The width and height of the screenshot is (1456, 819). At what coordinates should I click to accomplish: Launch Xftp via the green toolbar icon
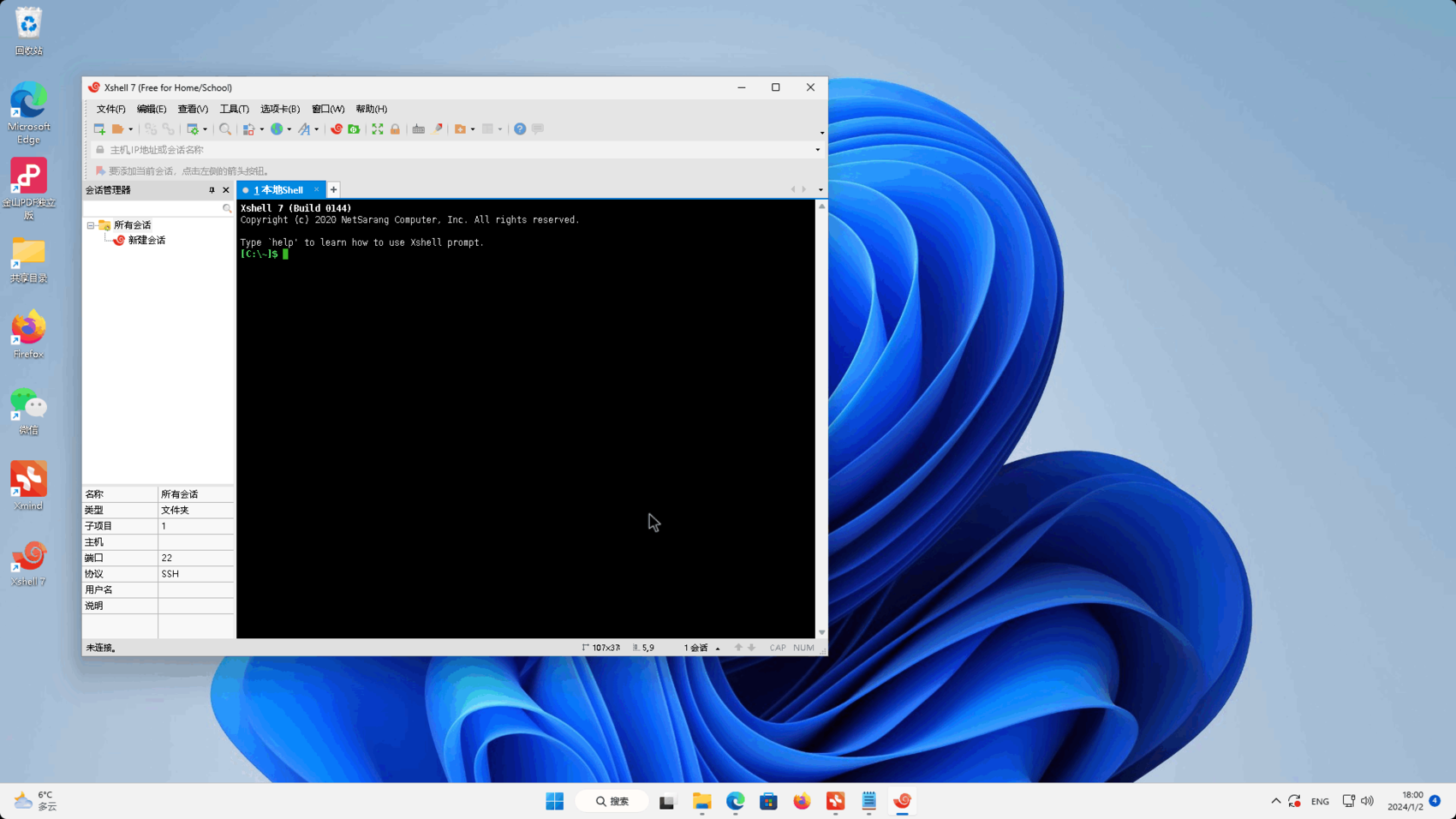pyautogui.click(x=354, y=129)
